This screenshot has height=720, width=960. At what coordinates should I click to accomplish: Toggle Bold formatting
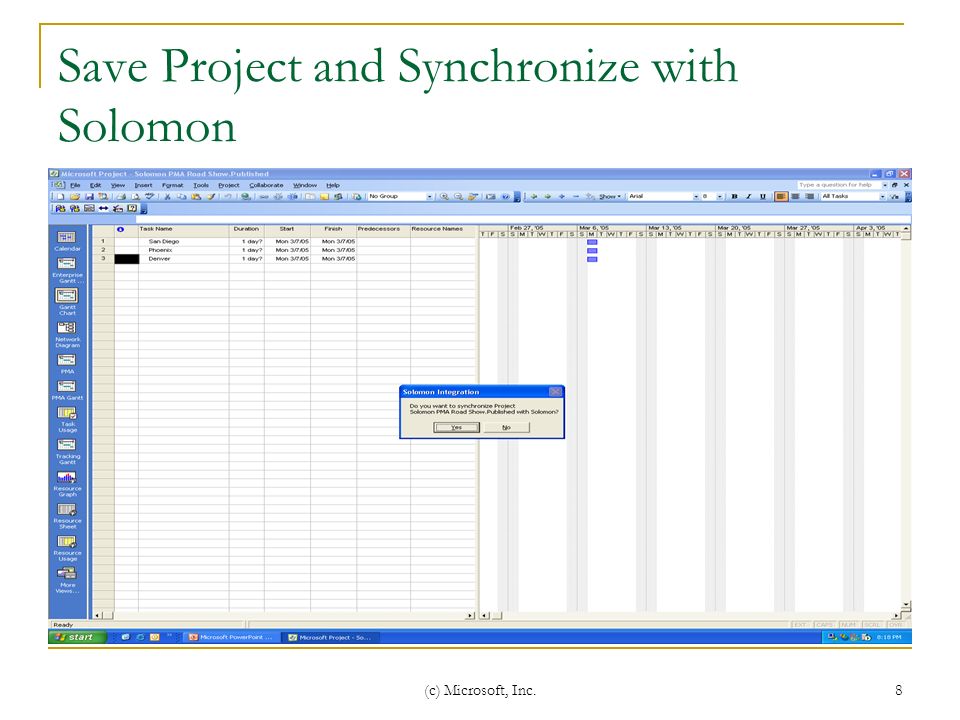(x=734, y=197)
